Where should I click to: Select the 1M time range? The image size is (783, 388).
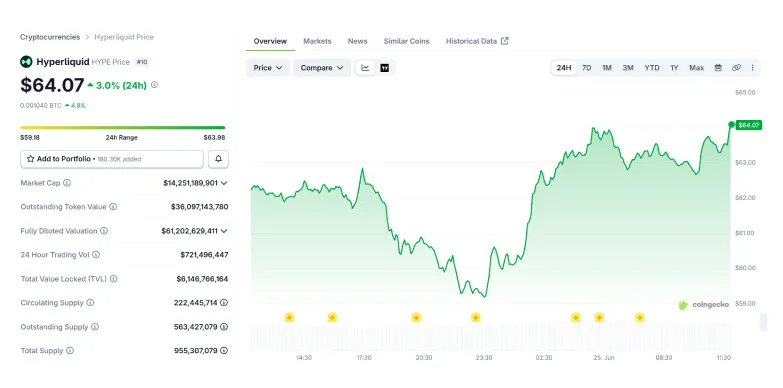(607, 68)
